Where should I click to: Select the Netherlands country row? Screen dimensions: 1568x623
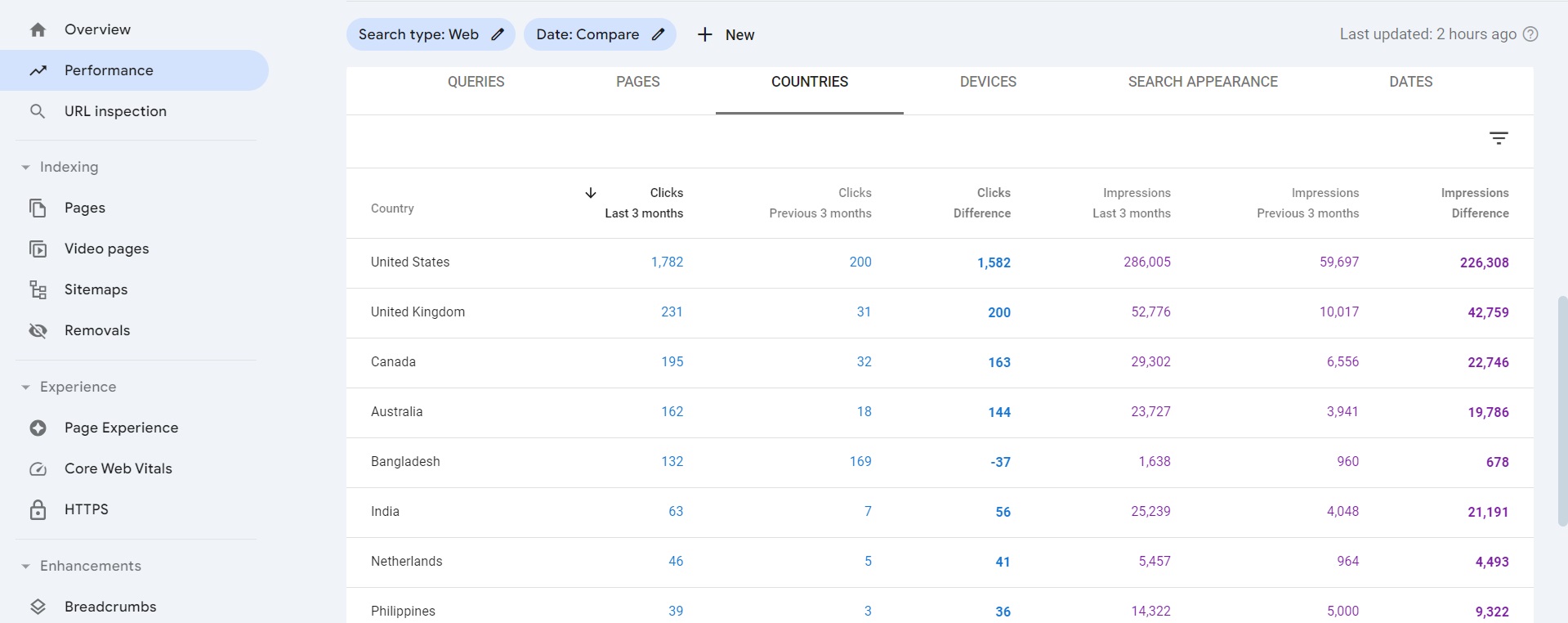coord(940,562)
